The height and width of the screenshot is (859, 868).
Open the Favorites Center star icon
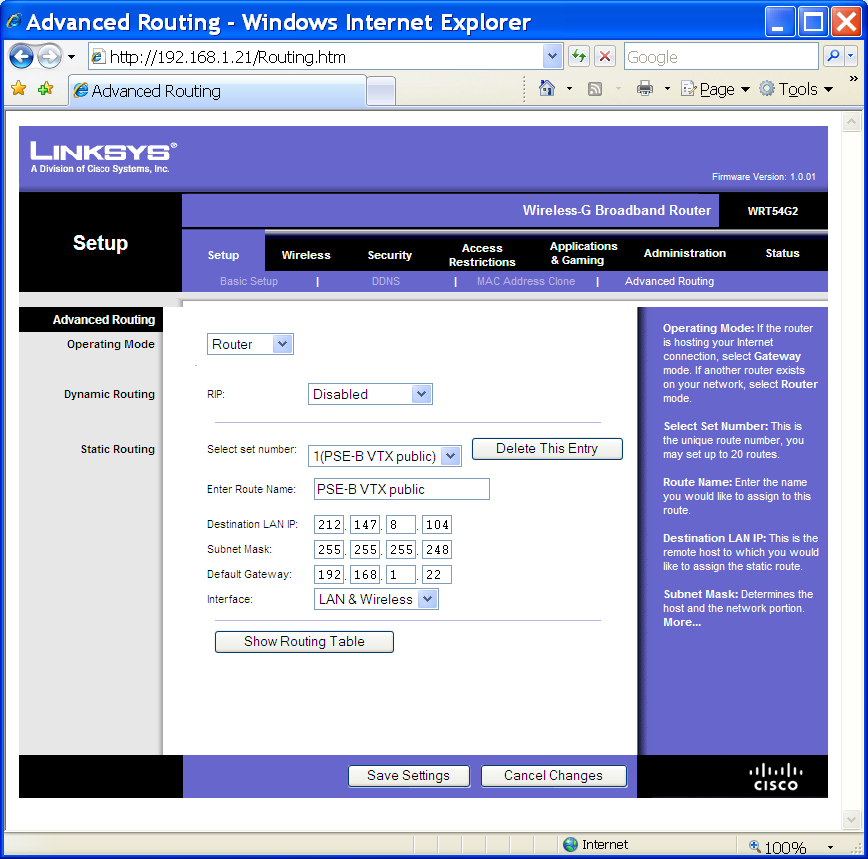point(18,89)
